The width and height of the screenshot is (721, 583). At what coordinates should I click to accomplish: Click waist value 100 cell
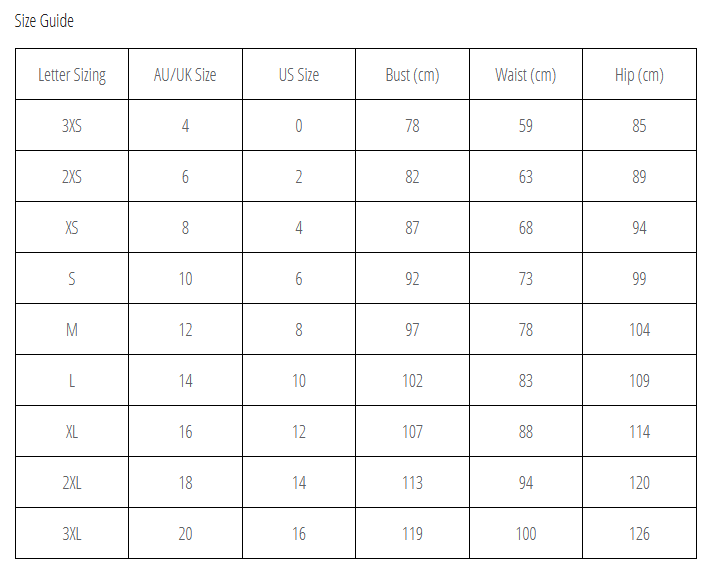(x=526, y=534)
